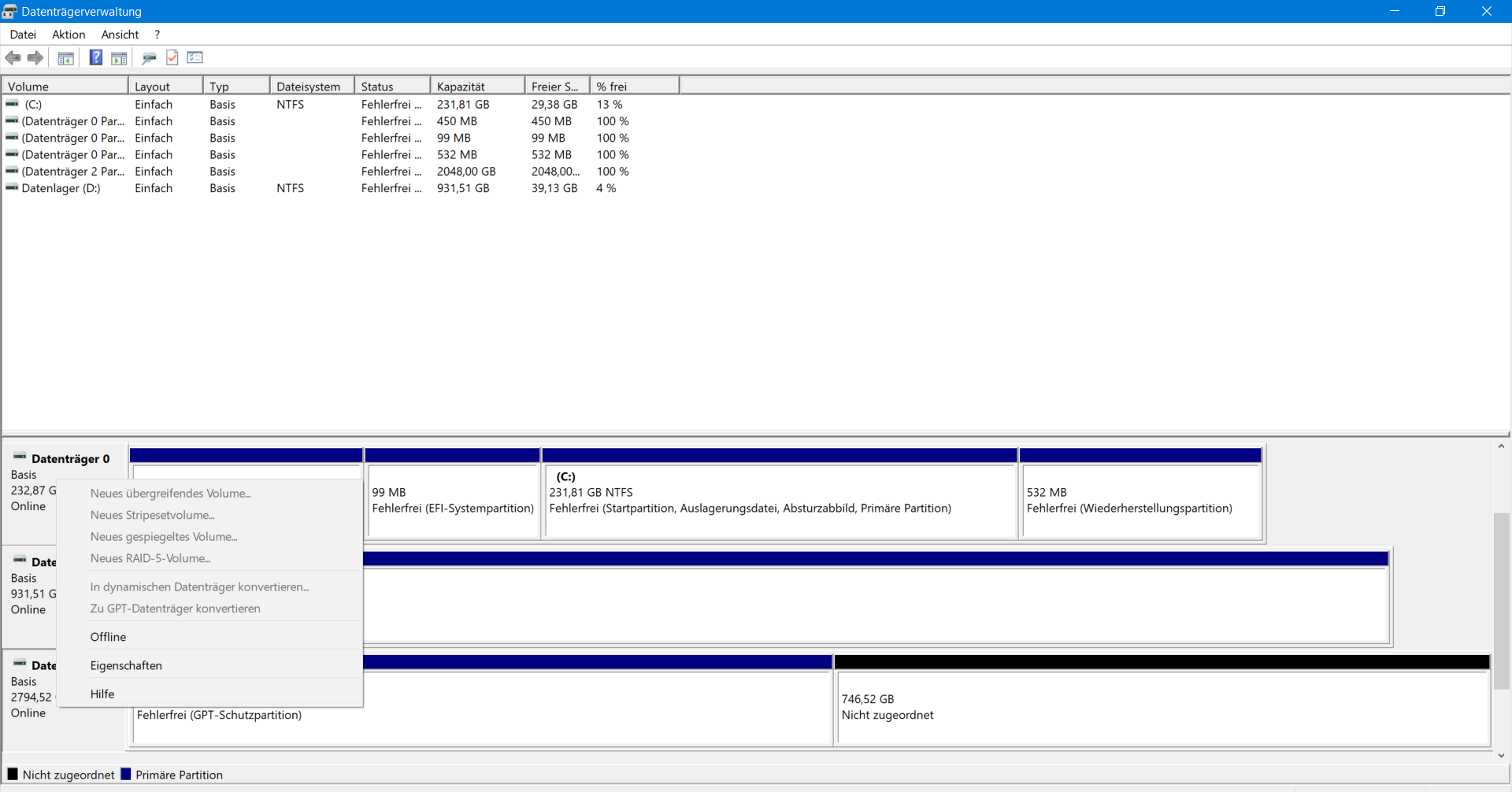Click the Datenträgerverwaltung title bar app icon
This screenshot has width=1512, height=792.
pyautogui.click(x=9, y=11)
